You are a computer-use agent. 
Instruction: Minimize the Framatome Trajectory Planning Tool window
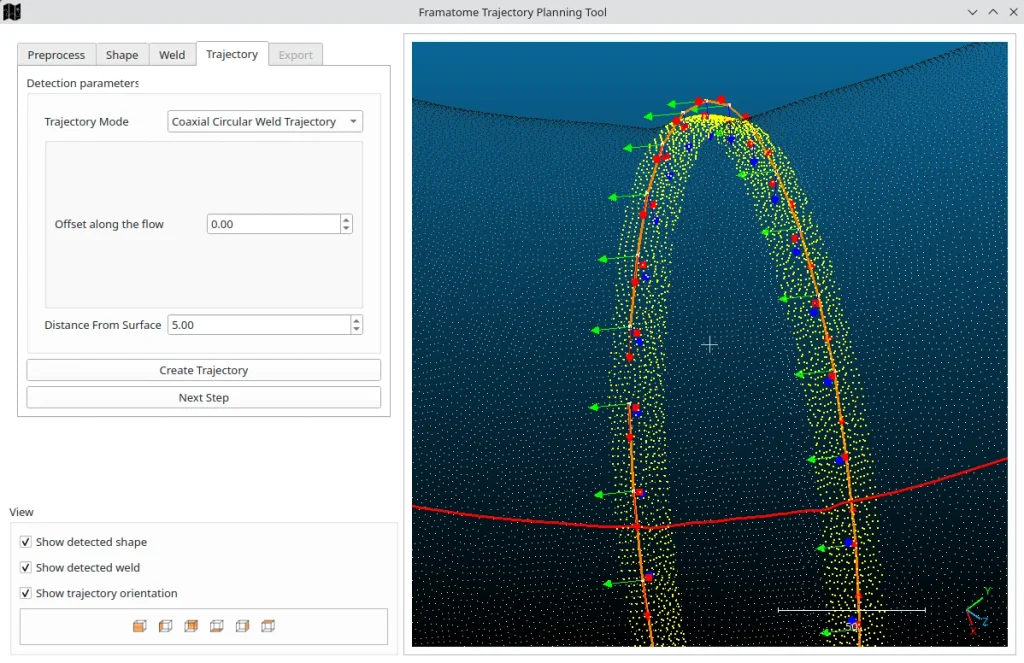coord(972,12)
